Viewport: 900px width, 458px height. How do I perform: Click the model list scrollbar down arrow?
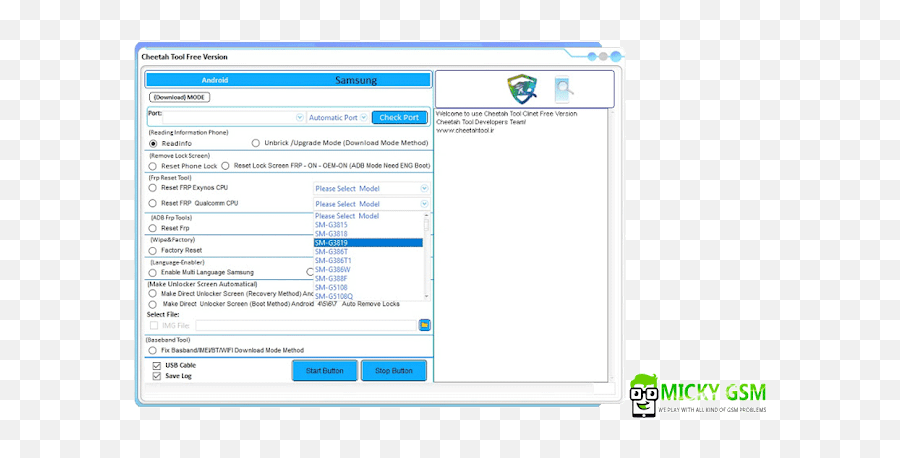coord(426,297)
